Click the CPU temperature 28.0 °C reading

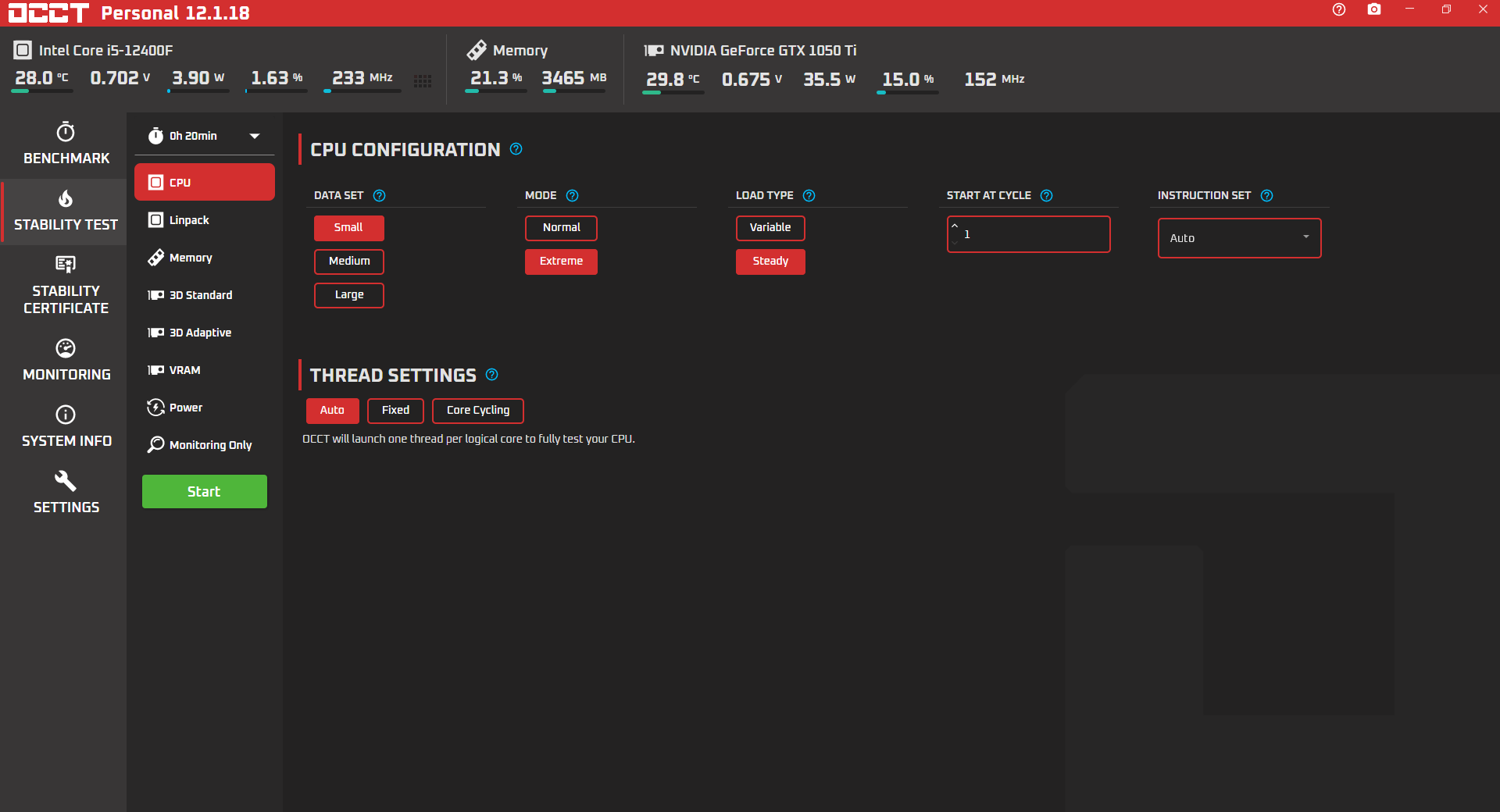tap(42, 78)
